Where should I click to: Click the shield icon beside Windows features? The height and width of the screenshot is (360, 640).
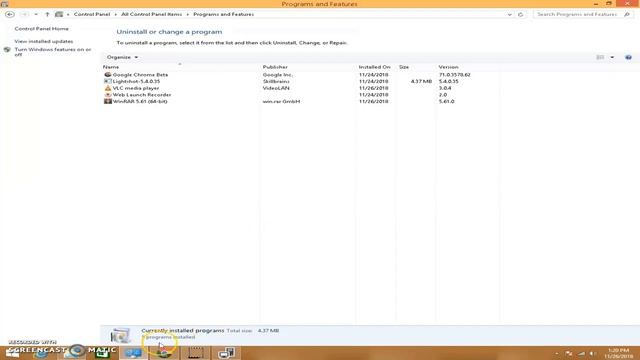tap(7, 50)
